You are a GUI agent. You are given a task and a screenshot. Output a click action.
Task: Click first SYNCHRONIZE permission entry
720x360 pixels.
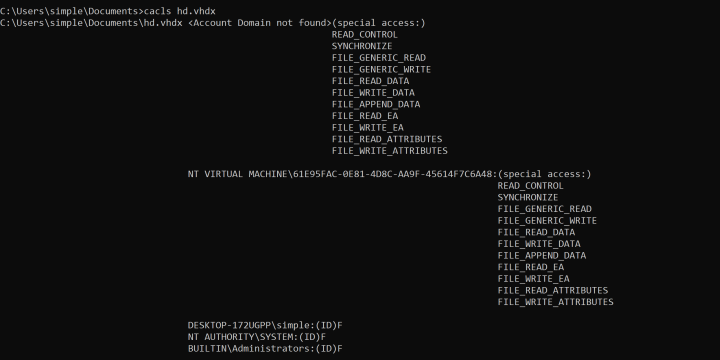tap(362, 46)
